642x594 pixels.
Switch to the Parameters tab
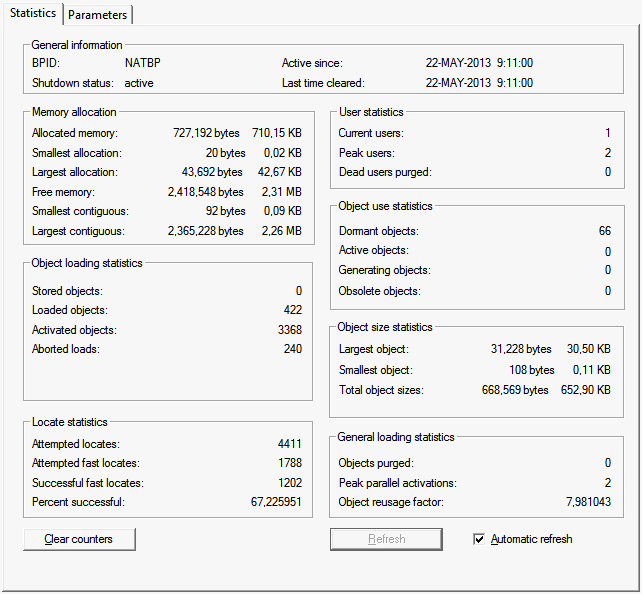(98, 15)
